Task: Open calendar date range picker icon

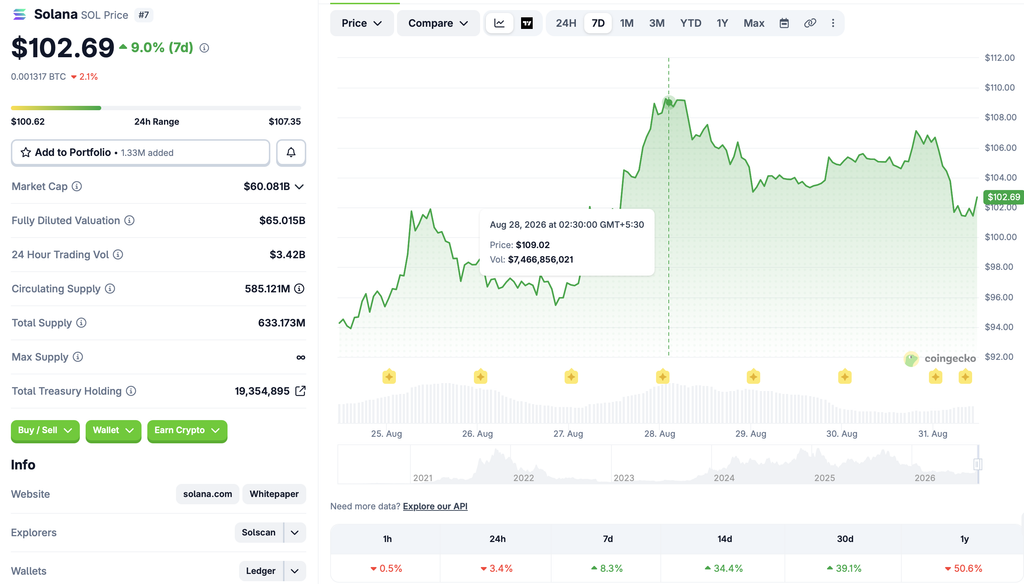Action: pos(784,23)
